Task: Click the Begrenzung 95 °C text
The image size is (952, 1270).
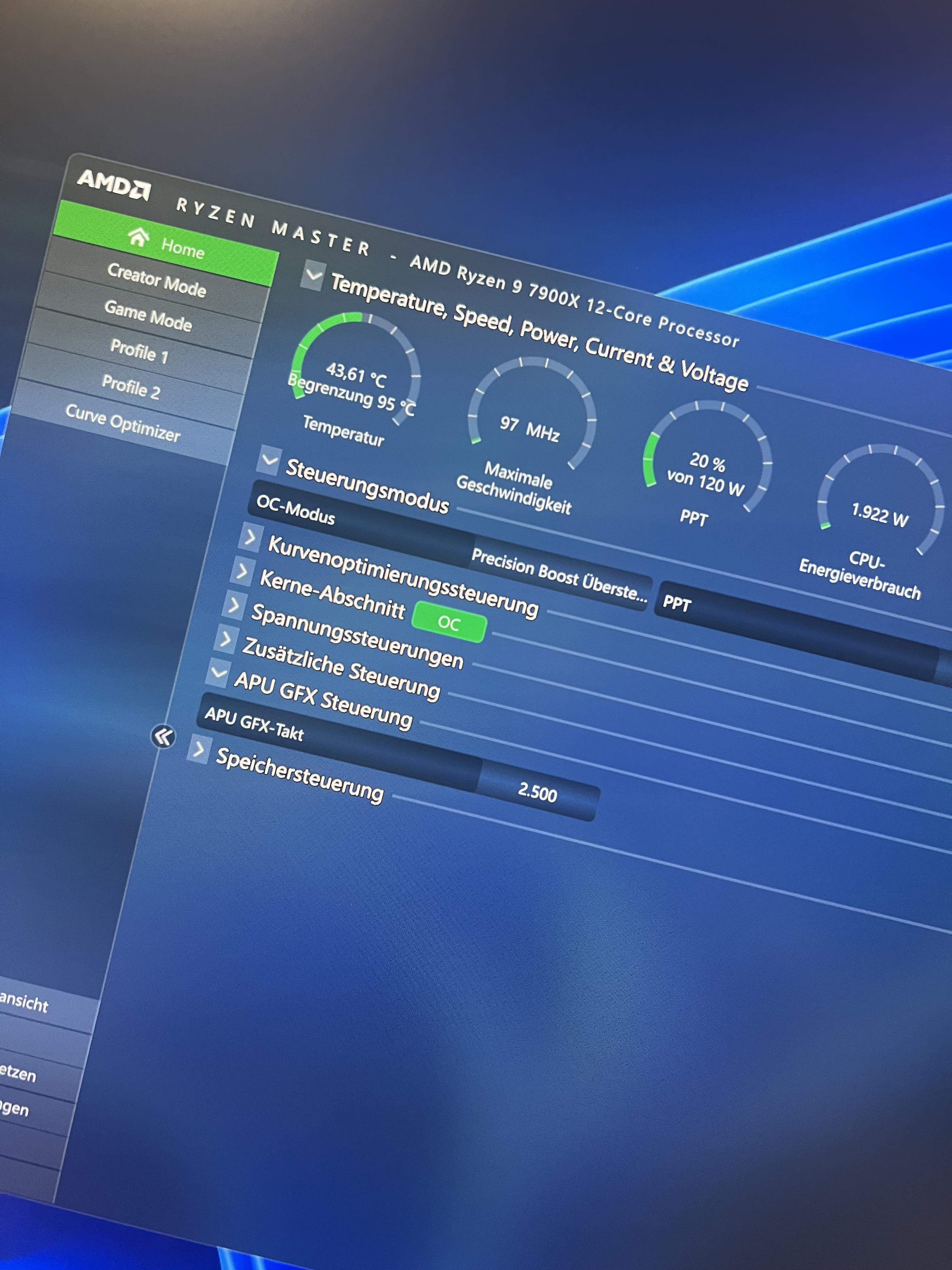Action: click(x=351, y=394)
